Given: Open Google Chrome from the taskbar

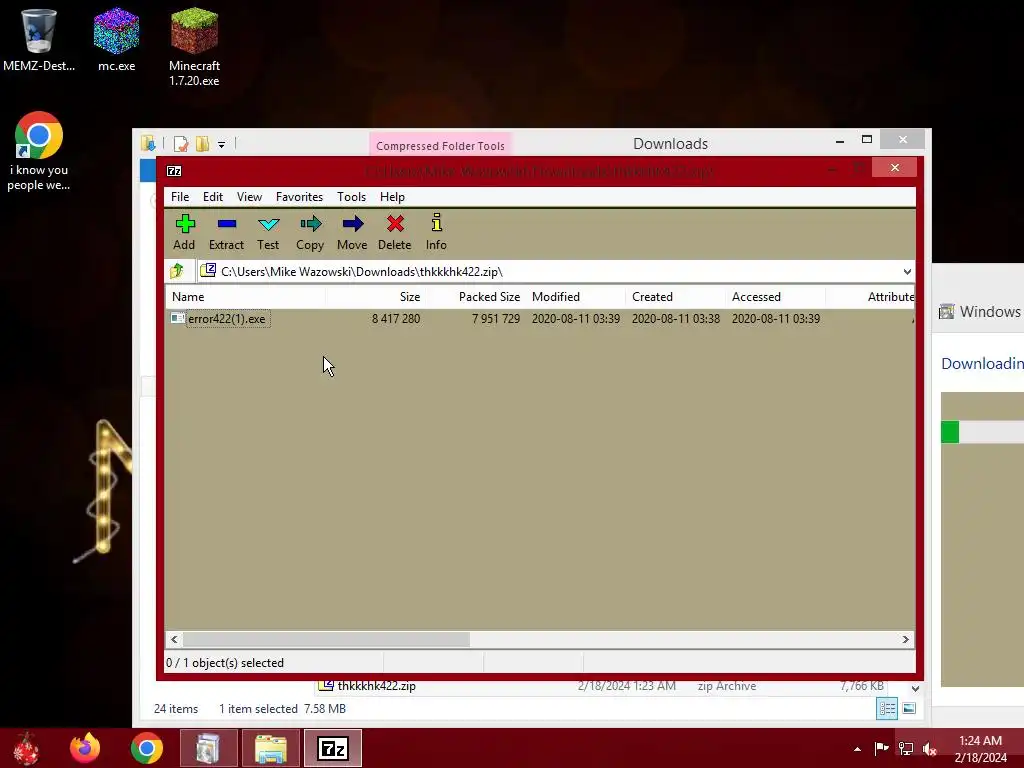Looking at the screenshot, I should pos(146,748).
